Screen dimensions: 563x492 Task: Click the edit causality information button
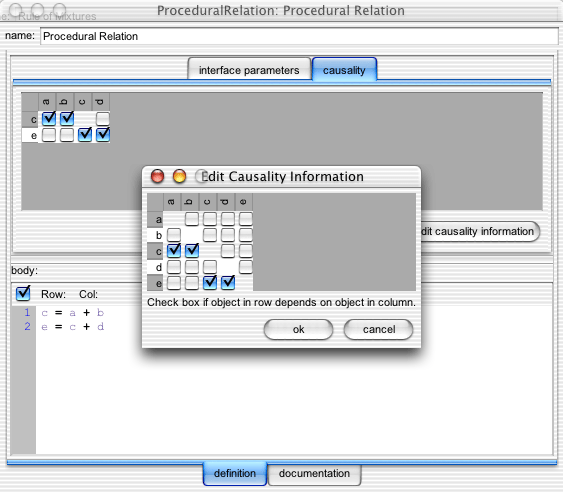tap(480, 231)
